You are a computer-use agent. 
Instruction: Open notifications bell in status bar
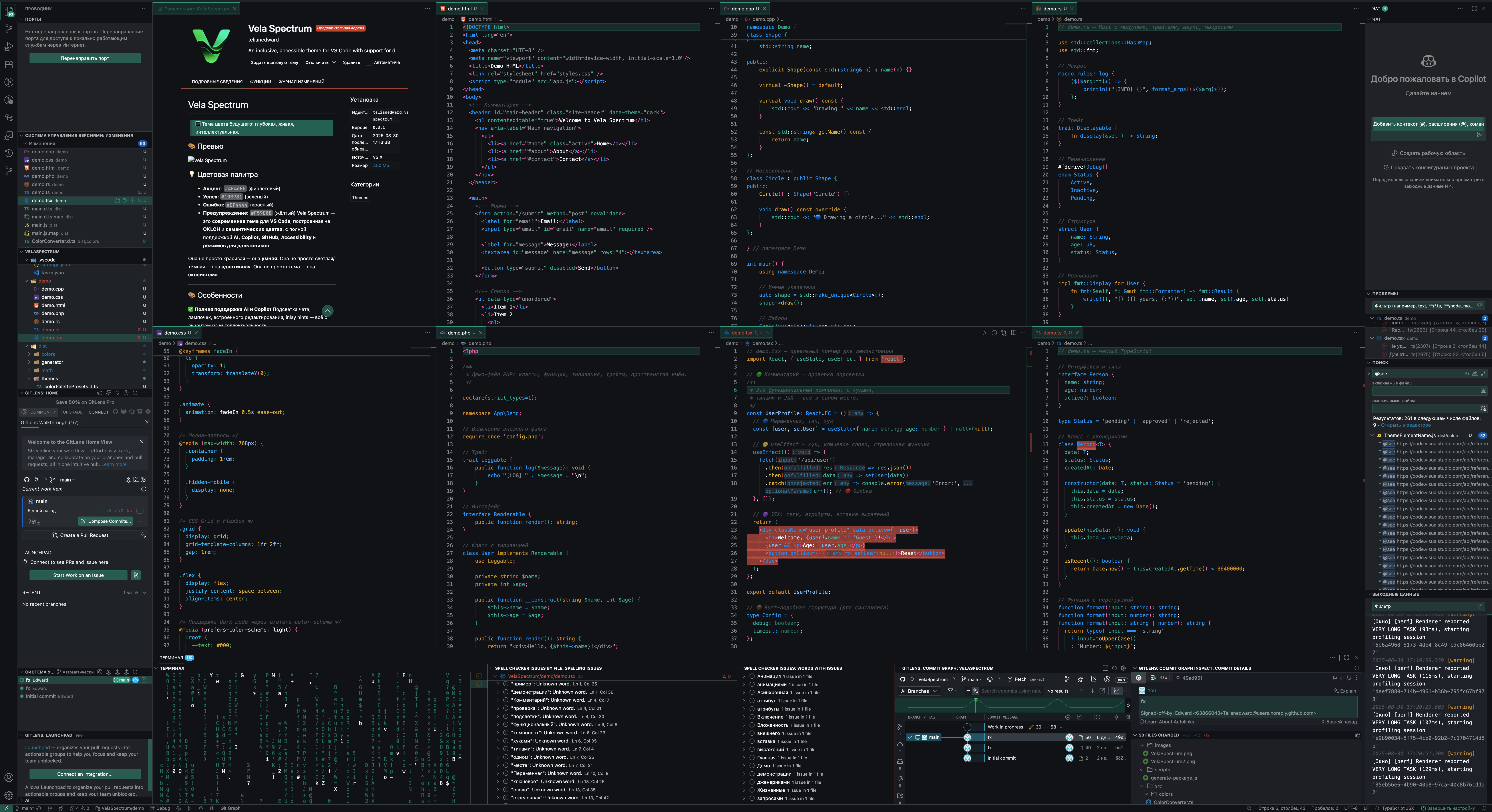pos(1484,808)
